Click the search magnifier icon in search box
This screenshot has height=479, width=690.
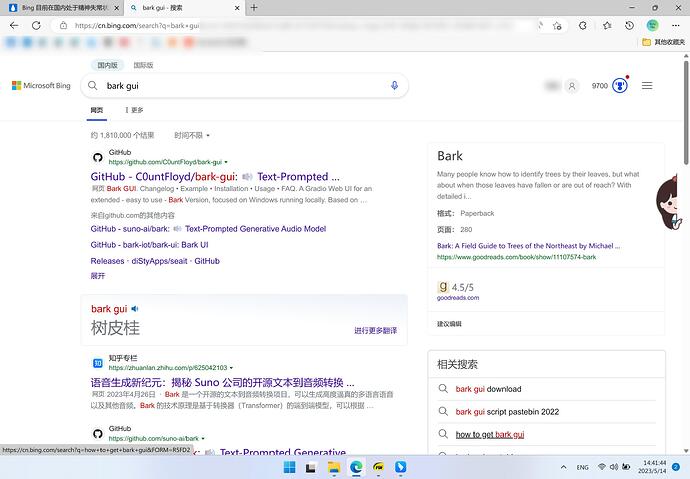pos(92,85)
